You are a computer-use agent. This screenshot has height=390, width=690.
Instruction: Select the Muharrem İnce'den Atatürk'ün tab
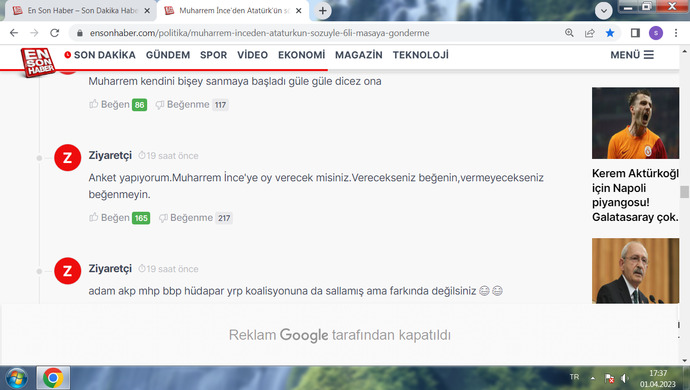tap(233, 11)
